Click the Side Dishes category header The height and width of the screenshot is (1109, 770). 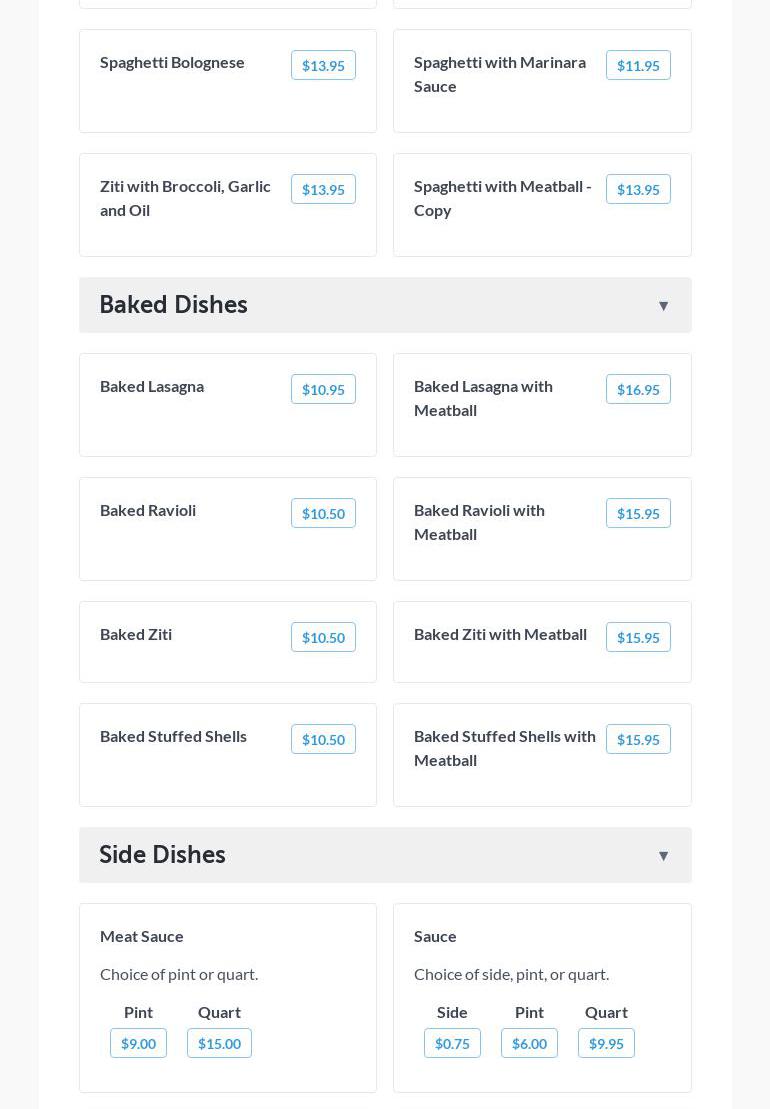tap(163, 855)
